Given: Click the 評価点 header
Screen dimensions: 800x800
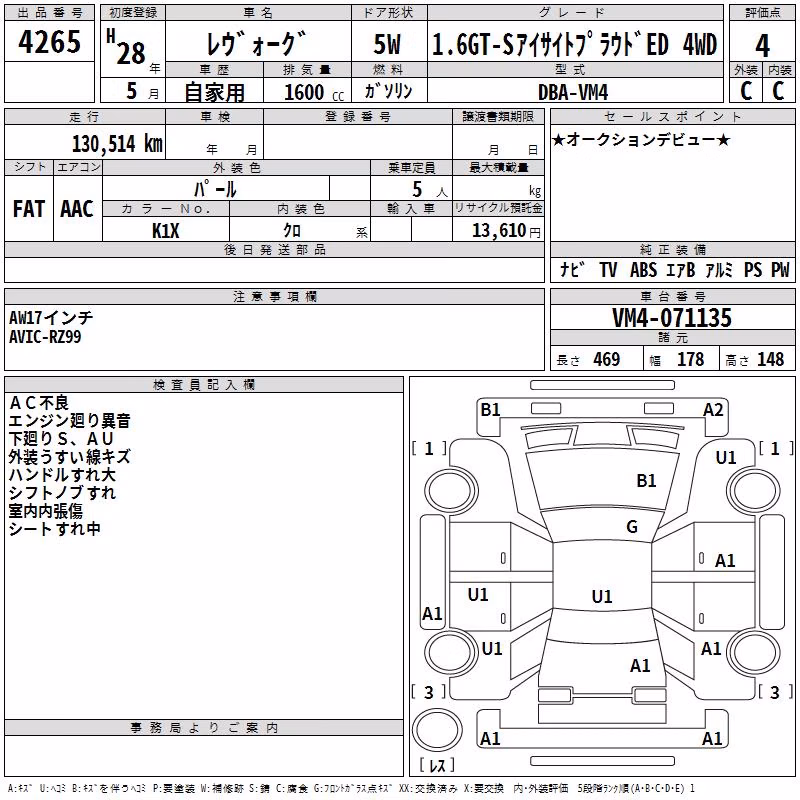Looking at the screenshot, I should click(762, 12).
